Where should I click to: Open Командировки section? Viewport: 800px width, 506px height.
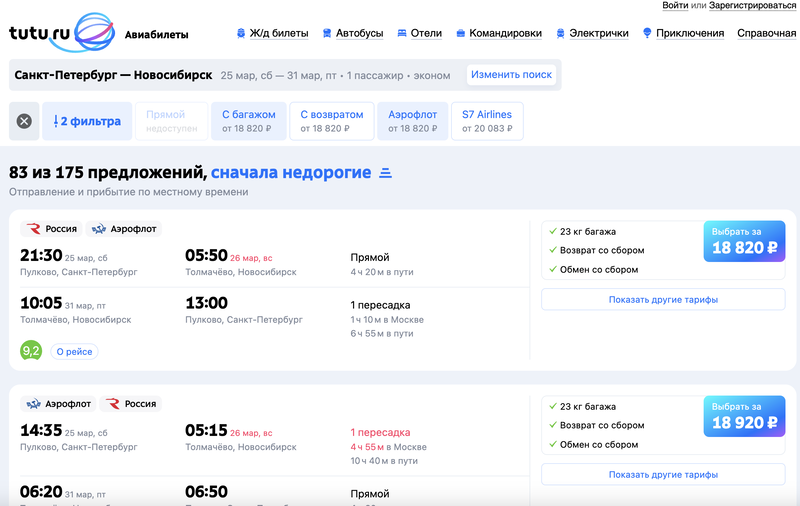(505, 34)
